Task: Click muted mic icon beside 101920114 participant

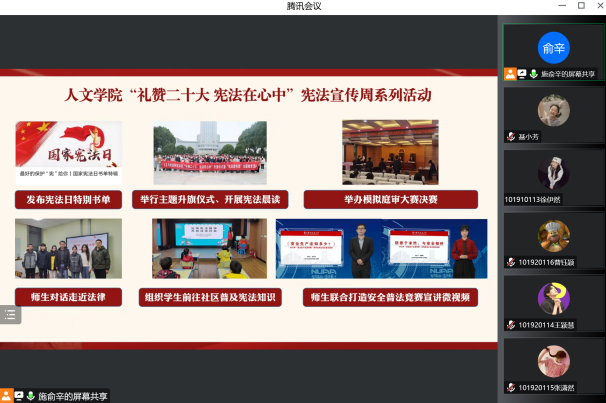Action: tap(511, 324)
